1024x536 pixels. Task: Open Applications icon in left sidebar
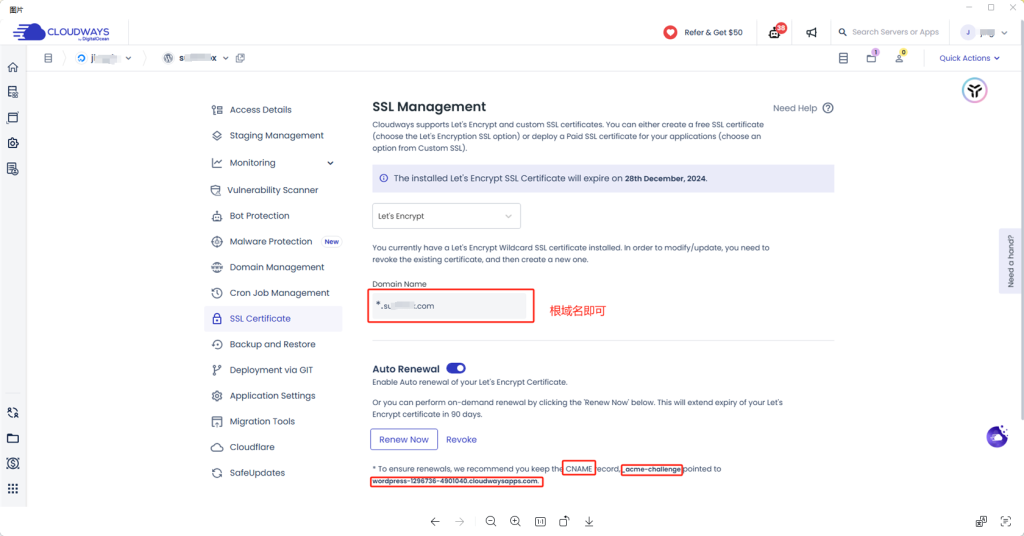click(12, 118)
